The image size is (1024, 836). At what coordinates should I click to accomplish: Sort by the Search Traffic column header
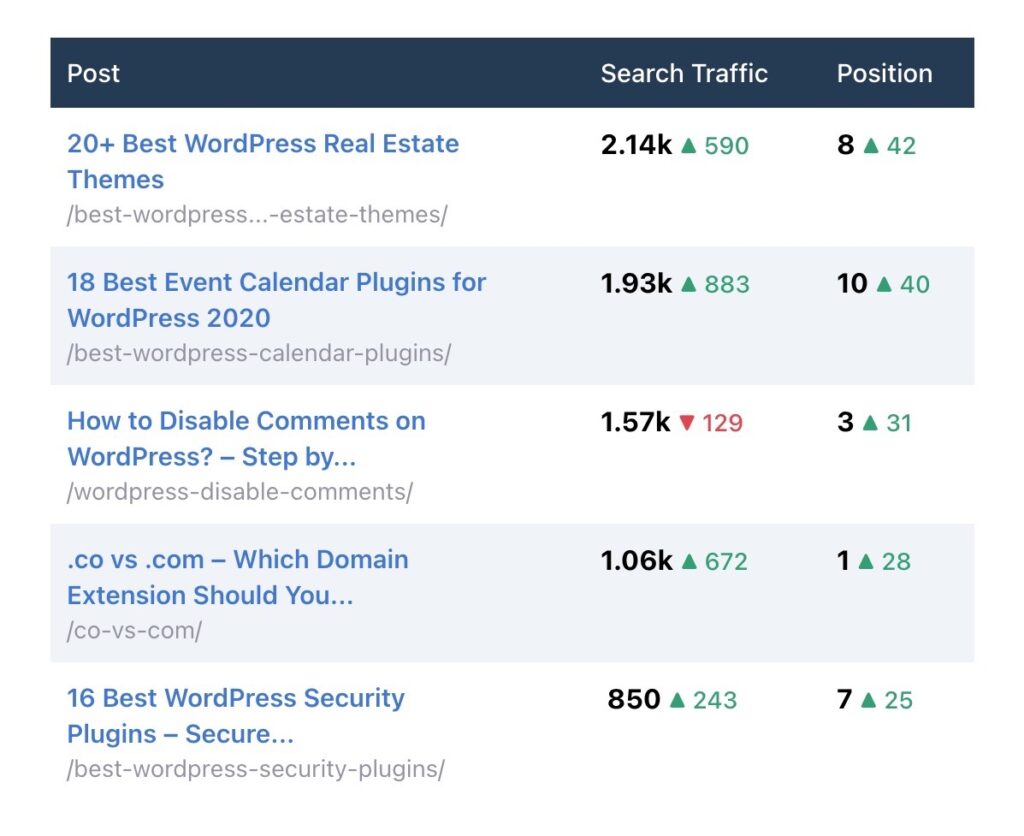(x=685, y=73)
